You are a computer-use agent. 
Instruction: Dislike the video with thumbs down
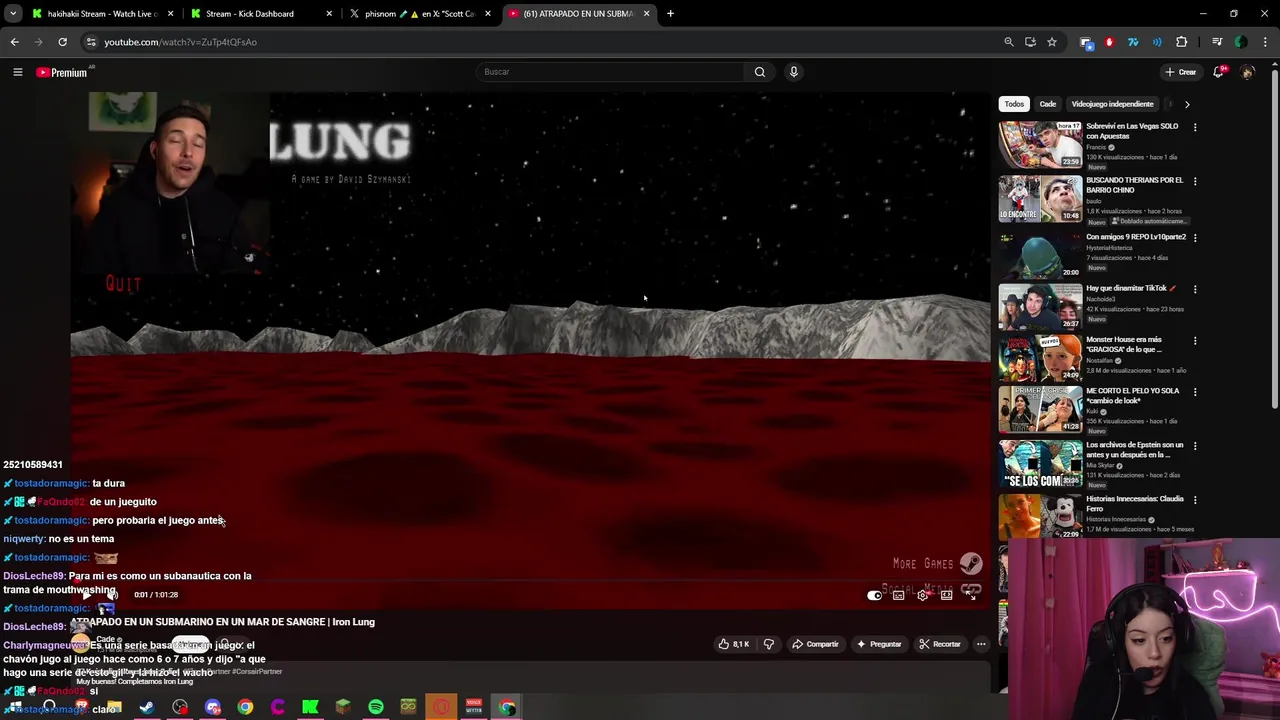[768, 644]
